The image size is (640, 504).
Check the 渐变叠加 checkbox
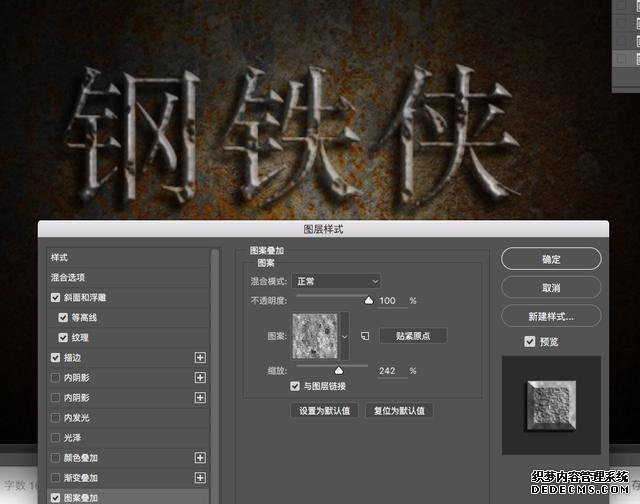pyautogui.click(x=56, y=477)
